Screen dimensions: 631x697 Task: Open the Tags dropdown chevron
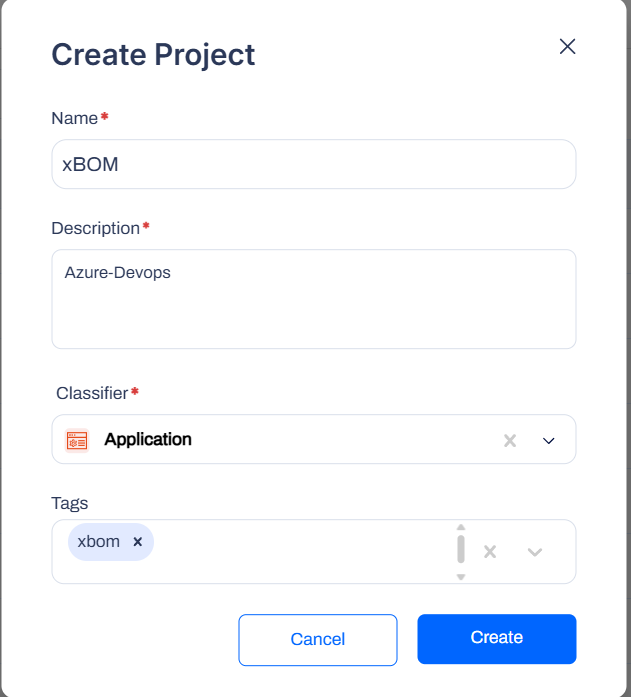[x=535, y=552]
